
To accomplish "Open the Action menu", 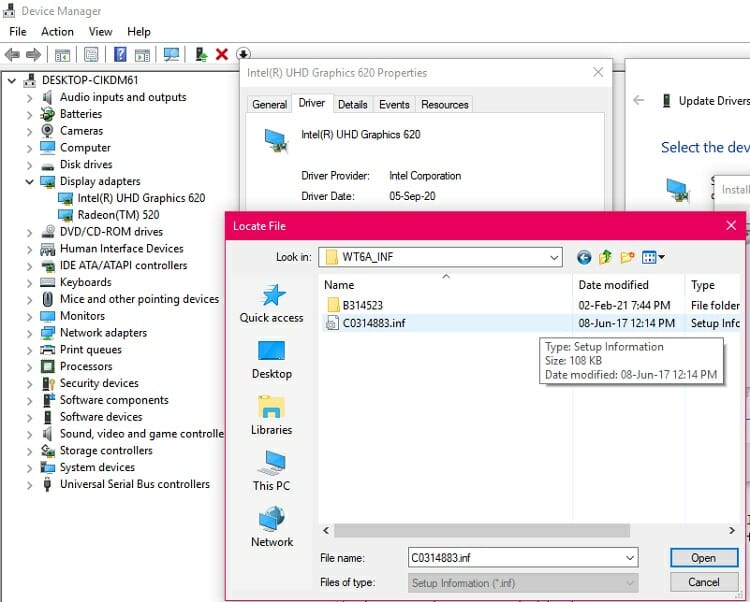I will tap(57, 32).
